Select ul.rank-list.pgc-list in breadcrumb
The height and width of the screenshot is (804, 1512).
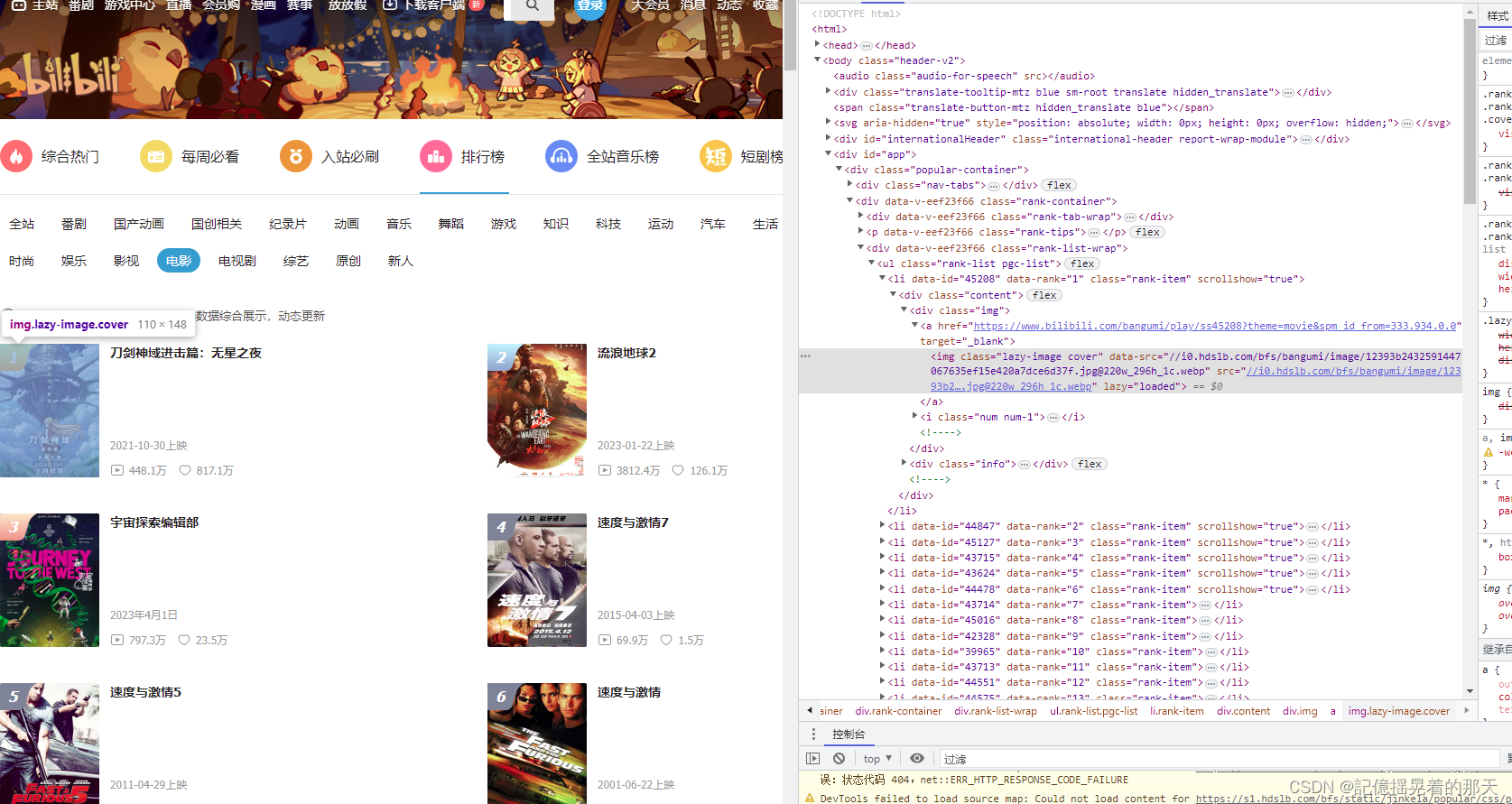click(x=1093, y=711)
